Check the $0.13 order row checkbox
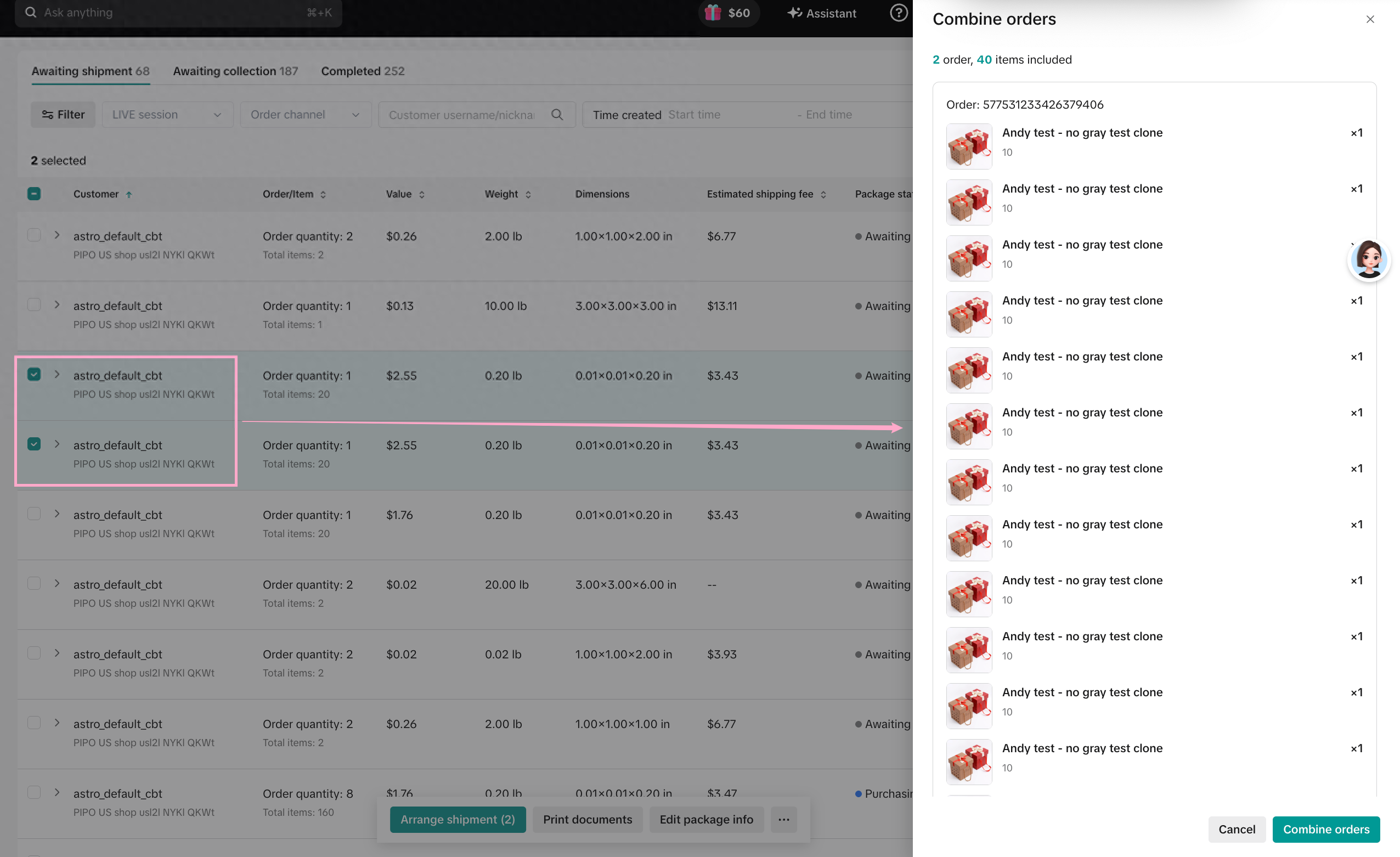Image resolution: width=1400 pixels, height=857 pixels. (34, 305)
